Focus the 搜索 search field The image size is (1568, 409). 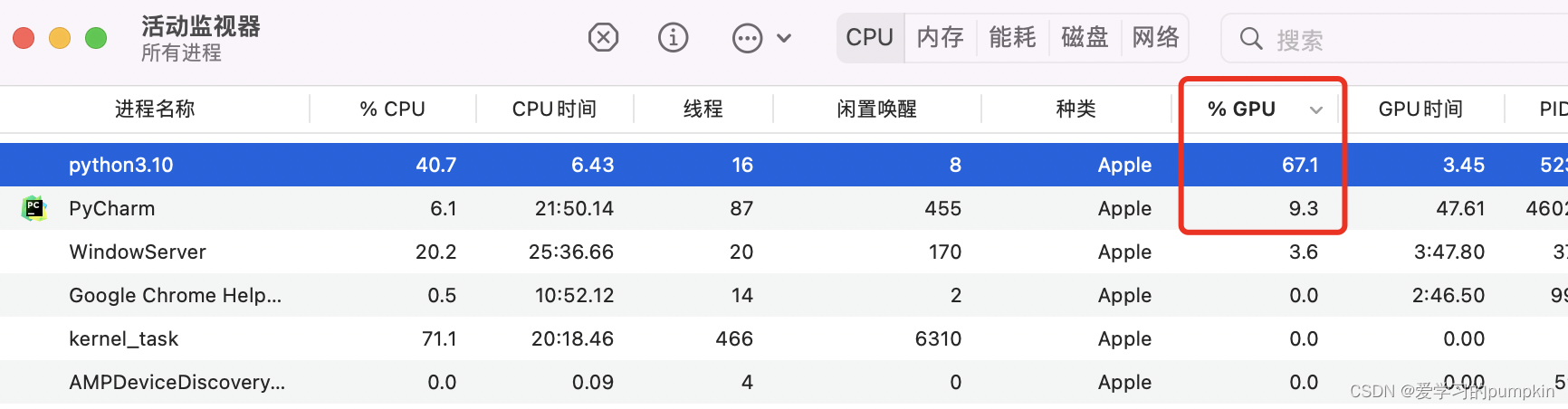[1394, 39]
